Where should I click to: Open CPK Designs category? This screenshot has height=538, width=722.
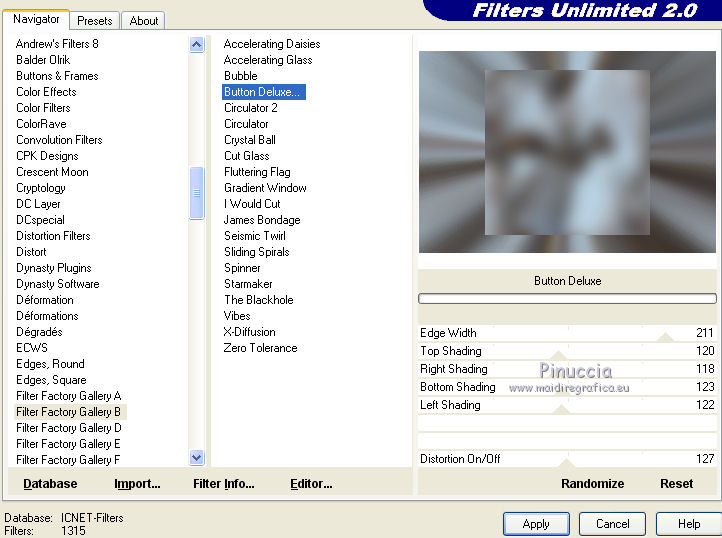pyautogui.click(x=47, y=156)
